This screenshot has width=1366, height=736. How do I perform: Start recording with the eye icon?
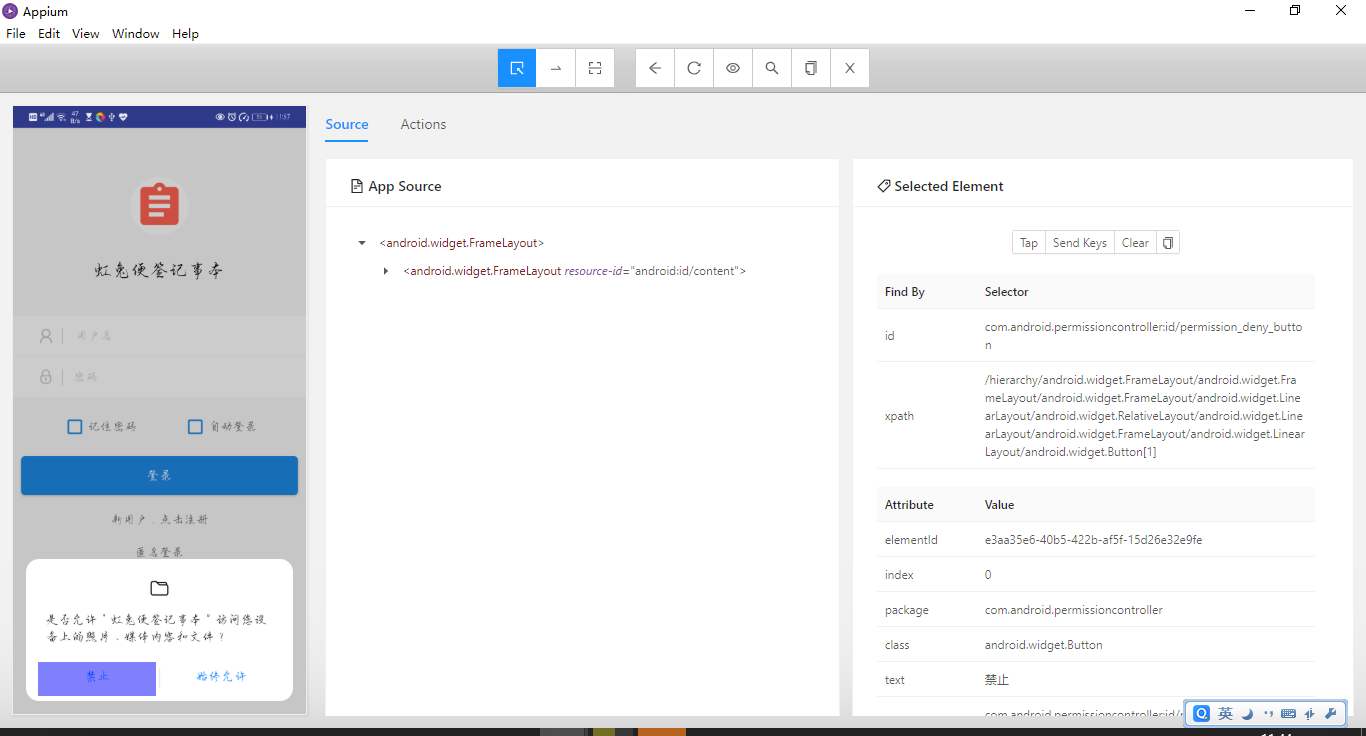pyautogui.click(x=733, y=68)
